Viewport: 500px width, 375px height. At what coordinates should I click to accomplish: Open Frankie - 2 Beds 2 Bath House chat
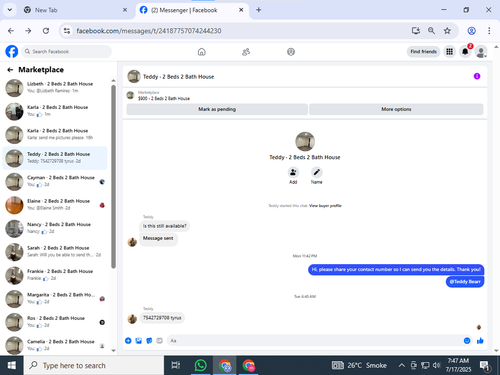point(55,275)
